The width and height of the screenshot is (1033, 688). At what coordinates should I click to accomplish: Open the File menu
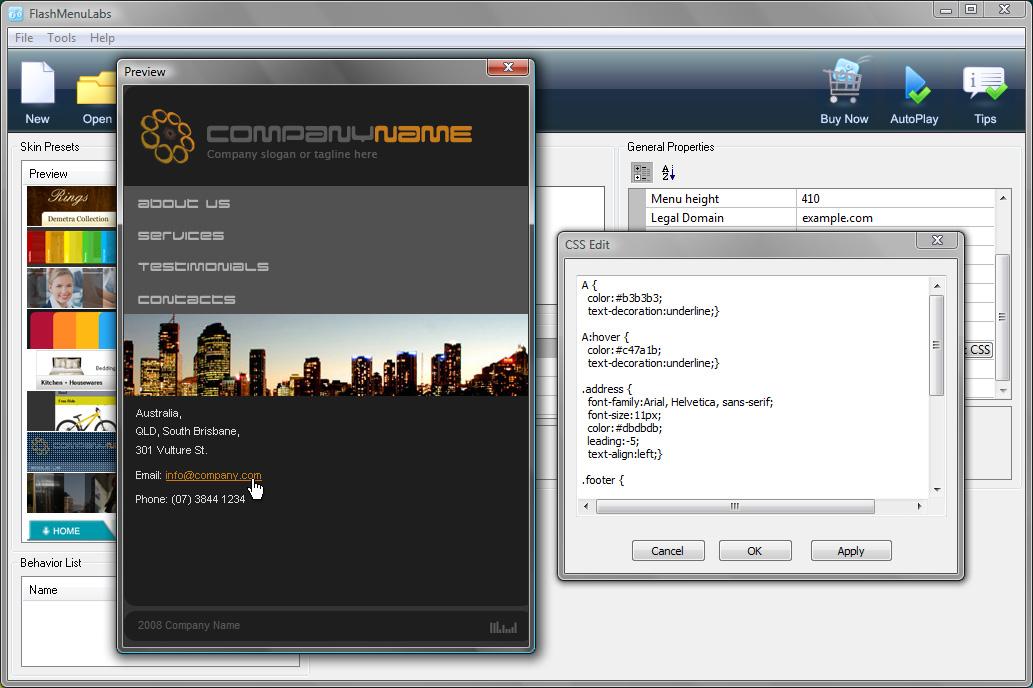click(24, 38)
